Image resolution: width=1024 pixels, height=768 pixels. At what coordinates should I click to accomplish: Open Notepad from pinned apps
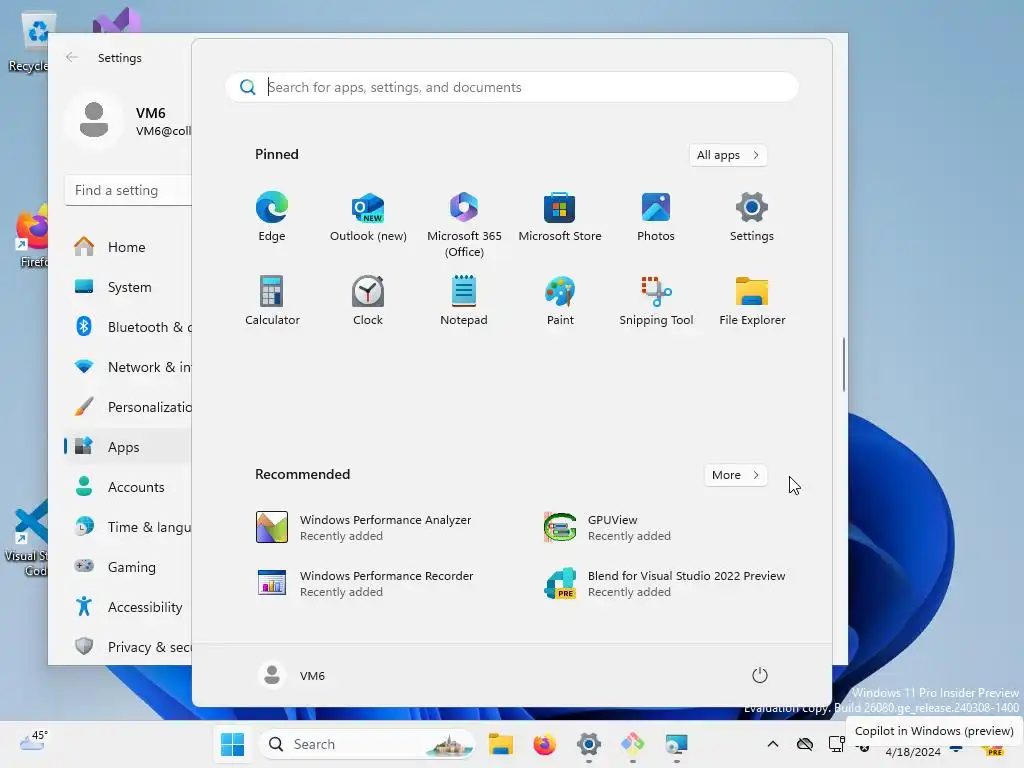tap(464, 300)
